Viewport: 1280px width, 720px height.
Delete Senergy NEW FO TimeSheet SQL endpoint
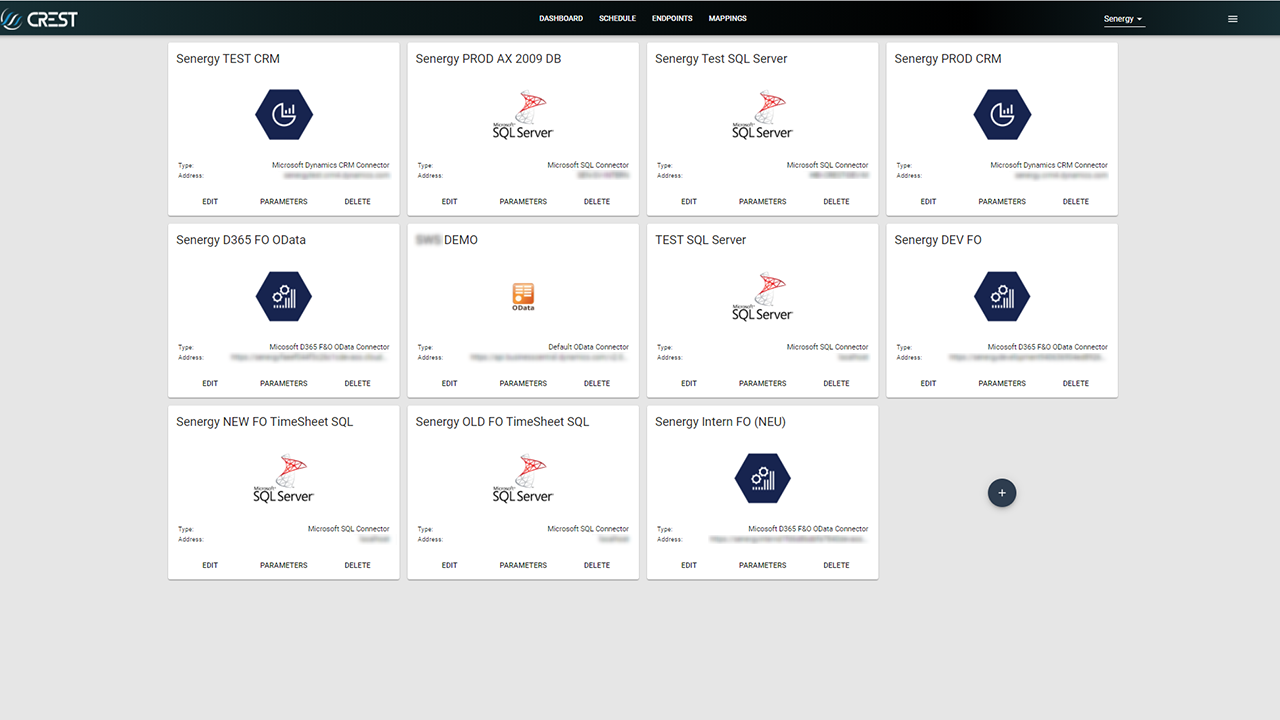(357, 565)
